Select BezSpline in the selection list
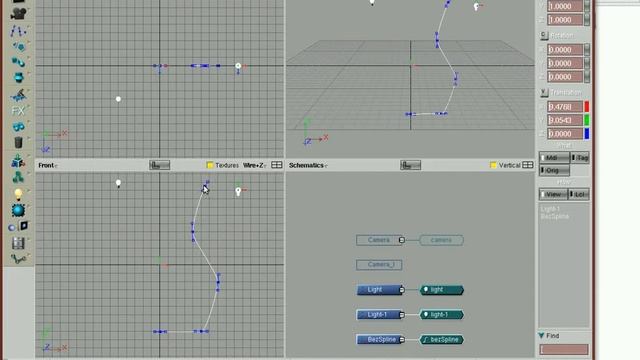 555,216
